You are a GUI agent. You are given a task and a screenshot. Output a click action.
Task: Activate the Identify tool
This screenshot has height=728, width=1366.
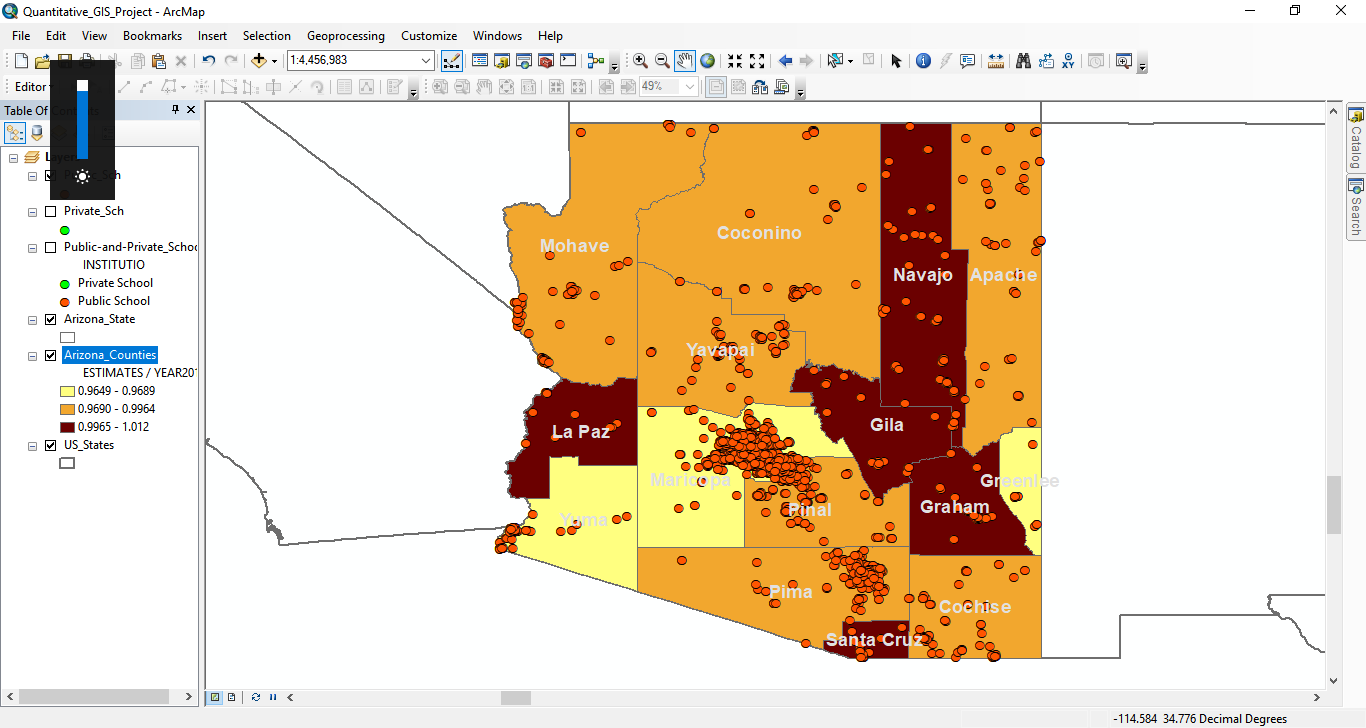pos(923,60)
